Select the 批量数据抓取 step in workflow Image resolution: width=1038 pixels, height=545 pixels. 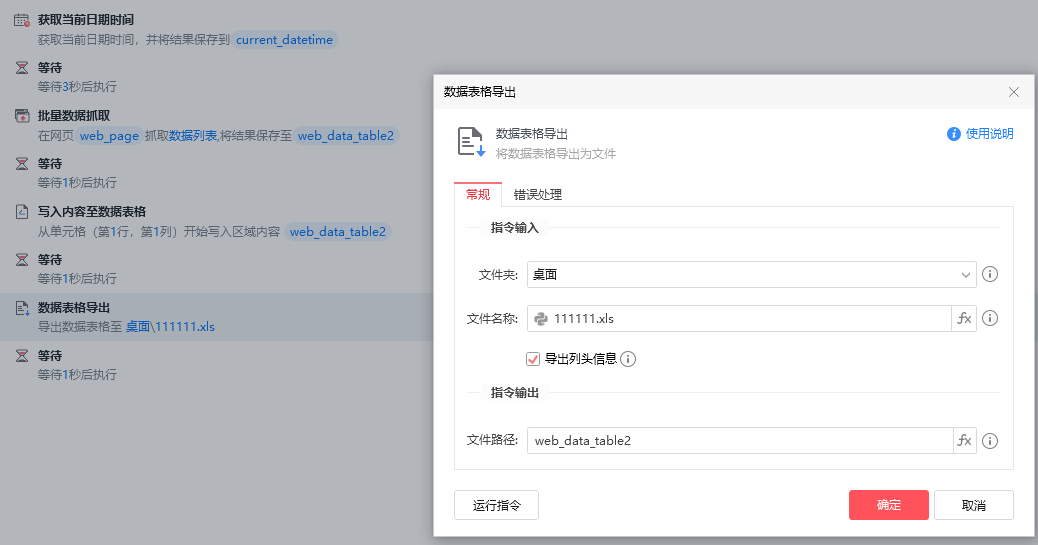[x=74, y=116]
